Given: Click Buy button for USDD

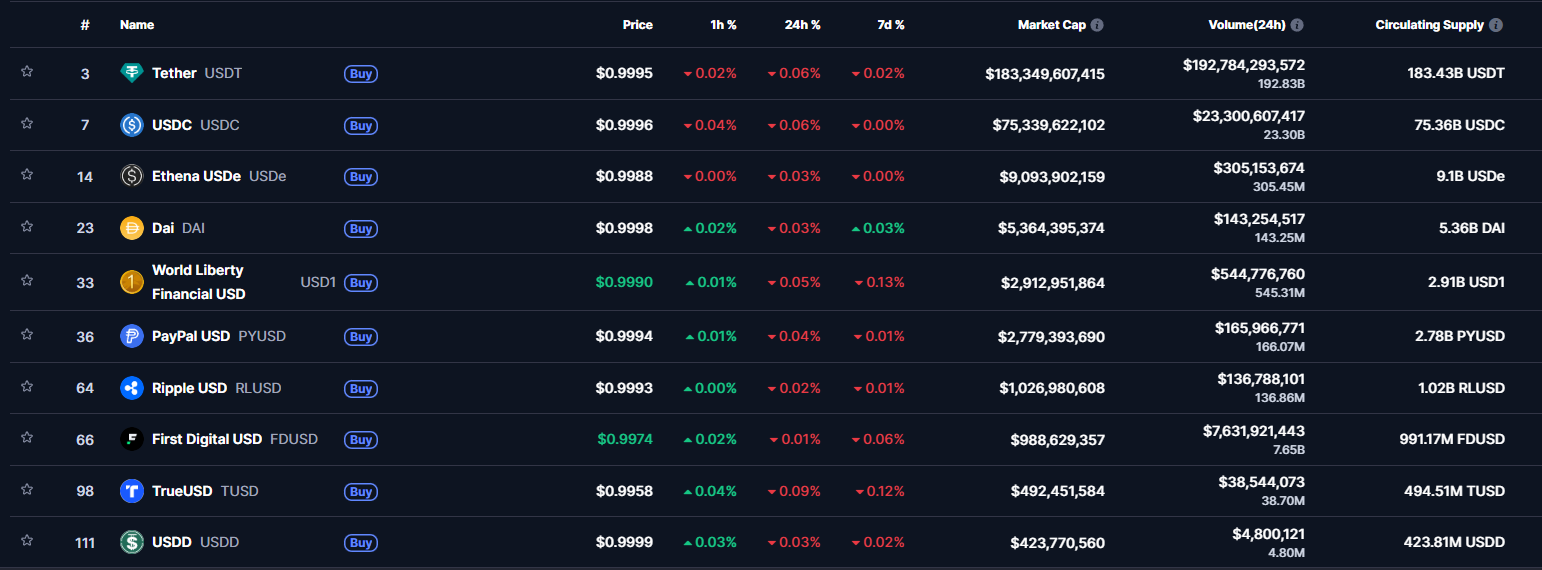Looking at the screenshot, I should (361, 542).
